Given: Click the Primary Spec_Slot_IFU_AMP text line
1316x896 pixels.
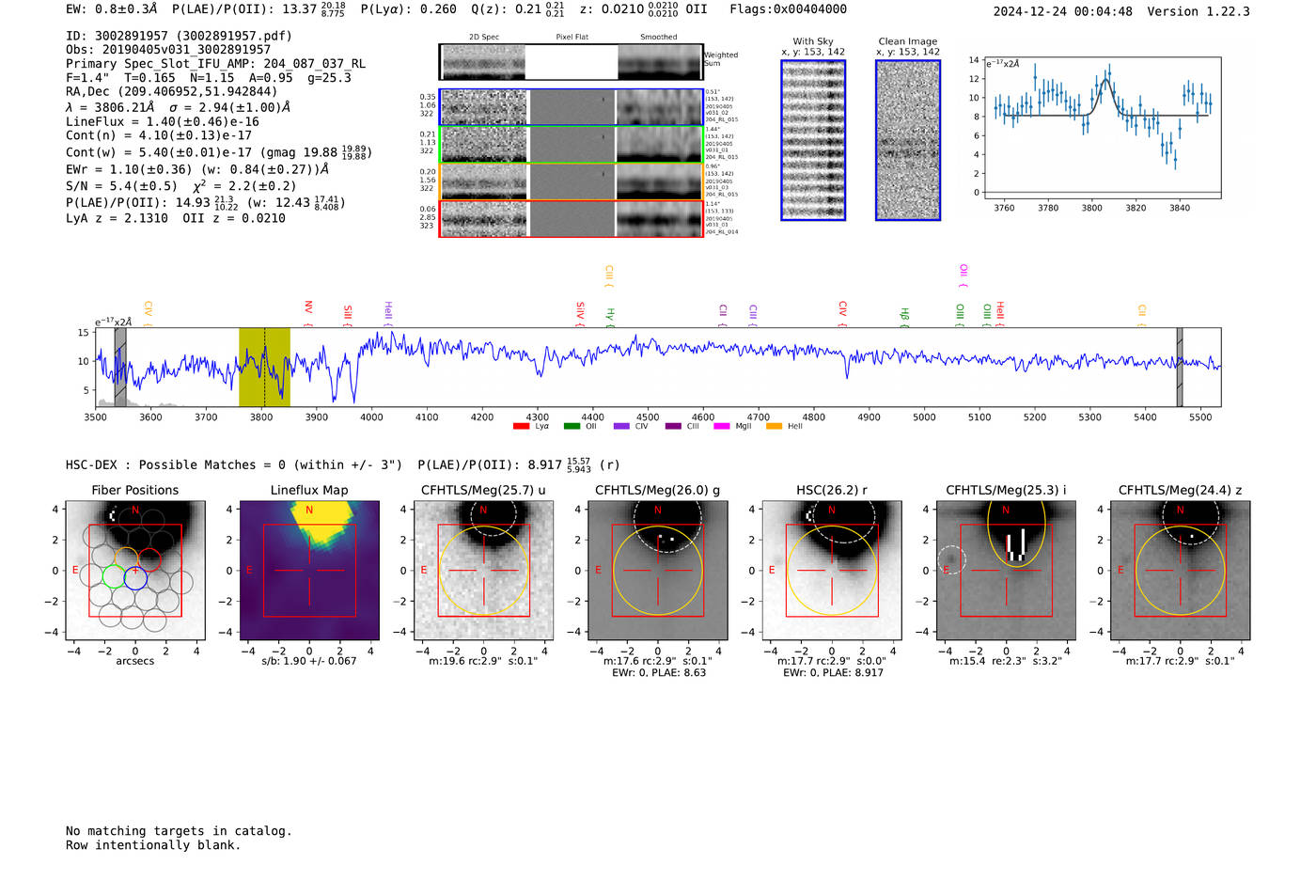Looking at the screenshot, I should pyautogui.click(x=215, y=64).
